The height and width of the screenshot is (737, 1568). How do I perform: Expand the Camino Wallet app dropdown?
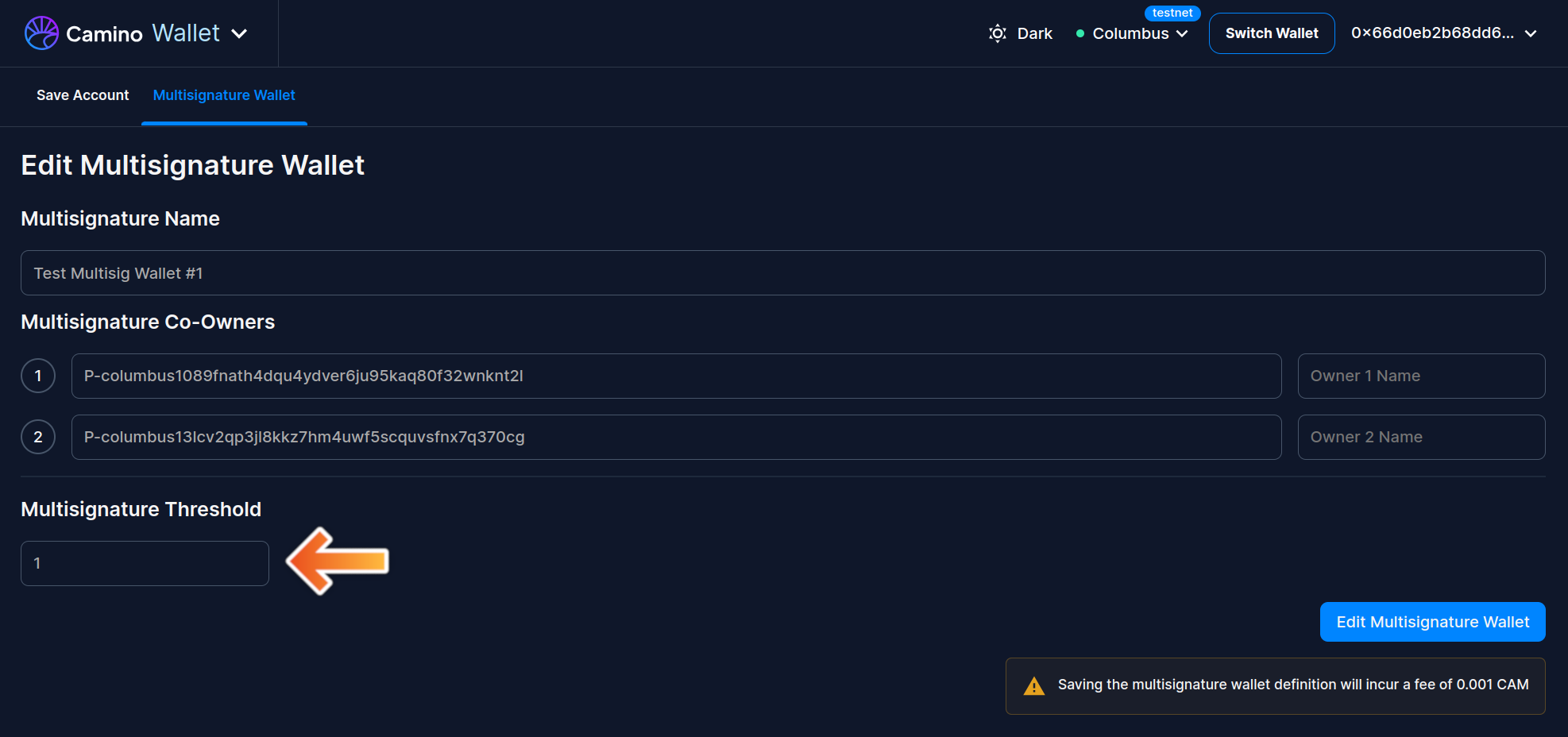click(x=239, y=33)
